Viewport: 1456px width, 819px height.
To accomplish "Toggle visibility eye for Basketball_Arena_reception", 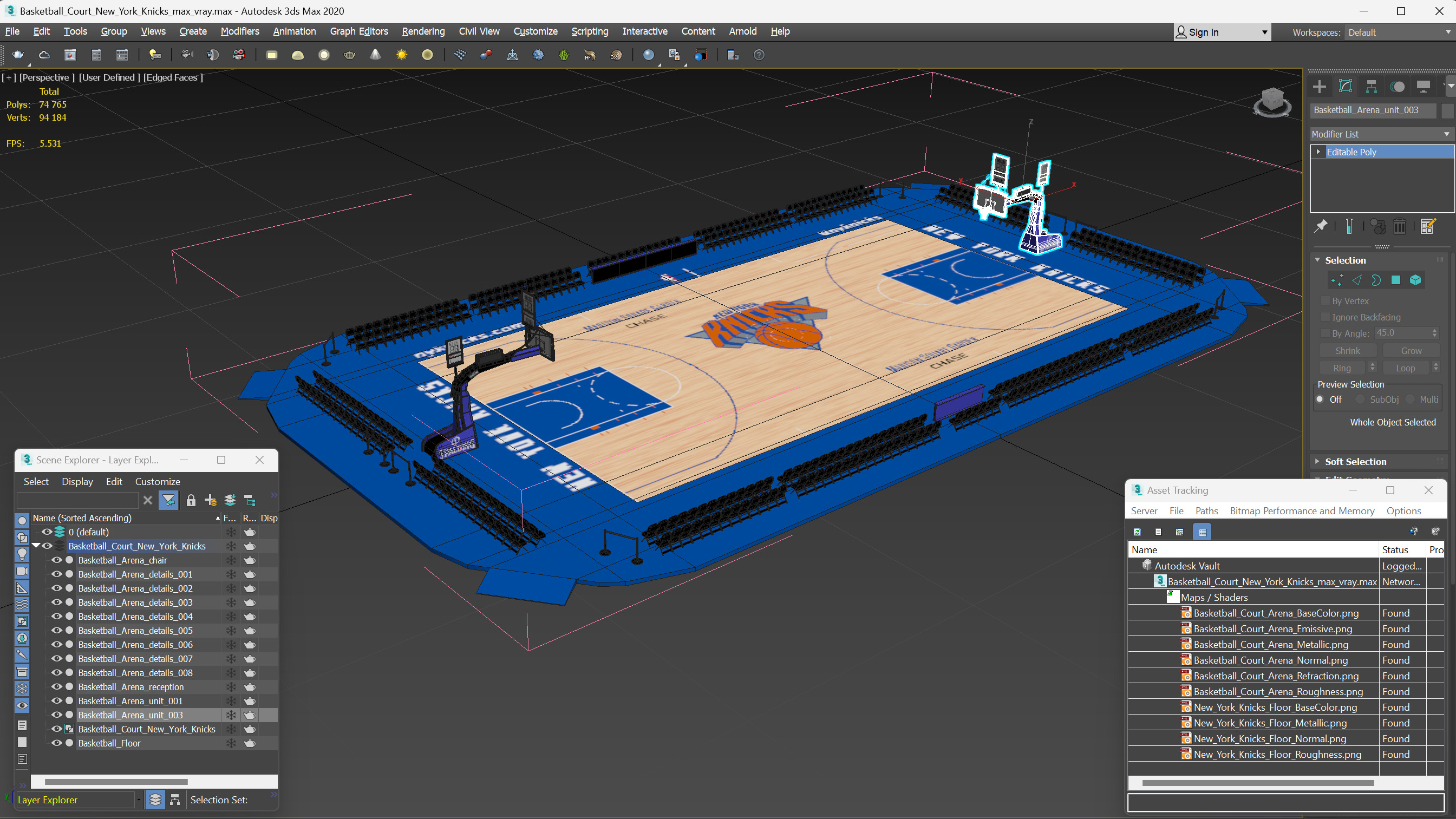I will (x=56, y=687).
